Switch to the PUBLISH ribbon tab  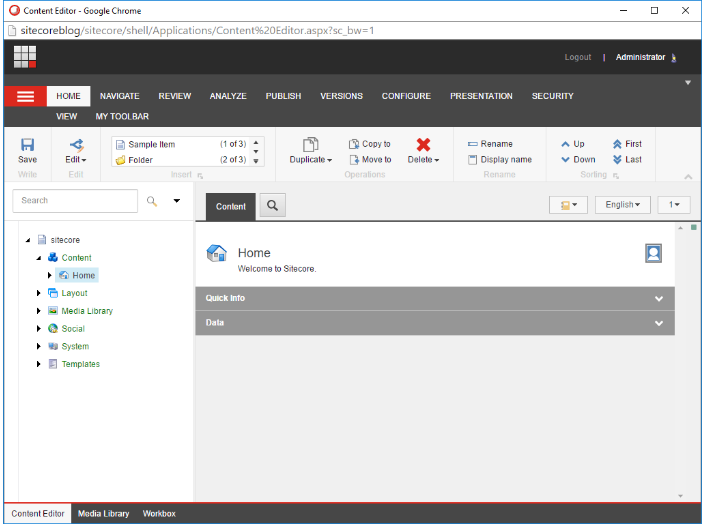pos(283,96)
